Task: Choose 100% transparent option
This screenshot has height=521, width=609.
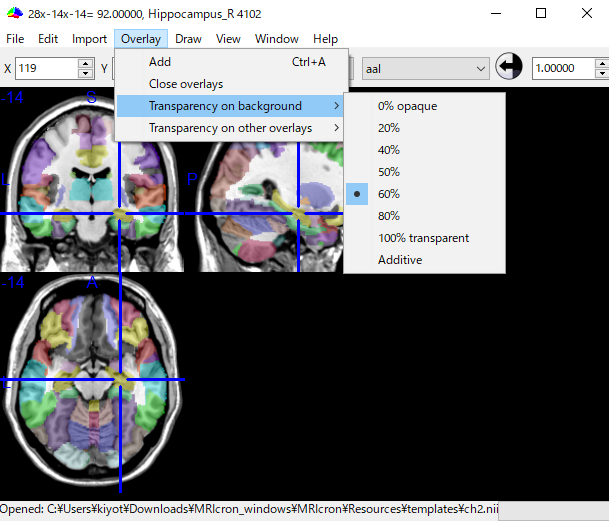Action: click(x=423, y=238)
